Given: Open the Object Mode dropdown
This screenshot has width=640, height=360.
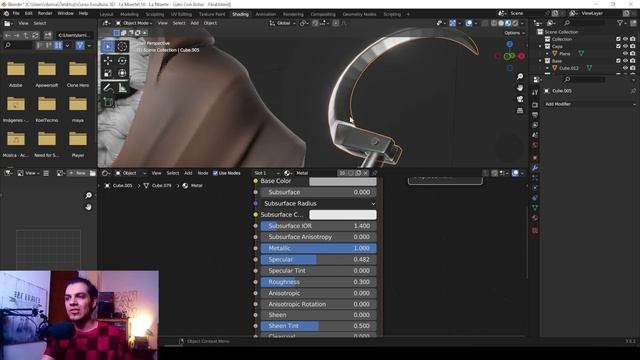Looking at the screenshot, I should 133,23.
